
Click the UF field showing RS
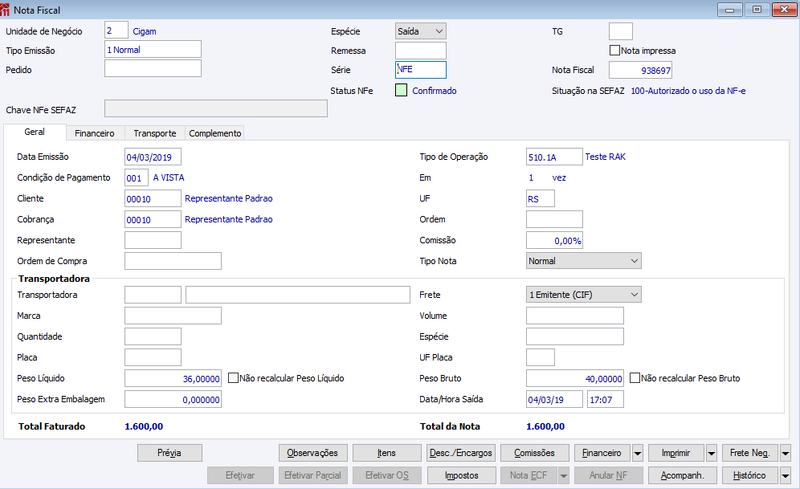(540, 199)
